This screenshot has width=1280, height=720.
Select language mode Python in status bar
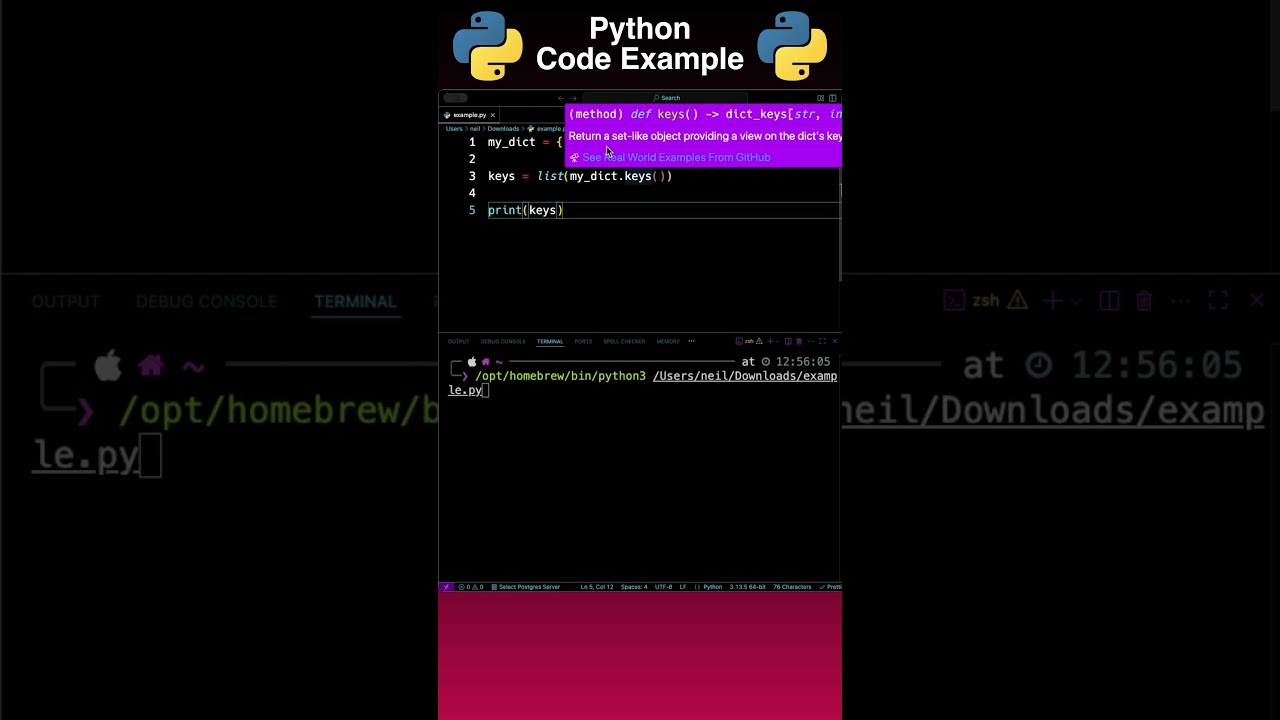tap(713, 587)
